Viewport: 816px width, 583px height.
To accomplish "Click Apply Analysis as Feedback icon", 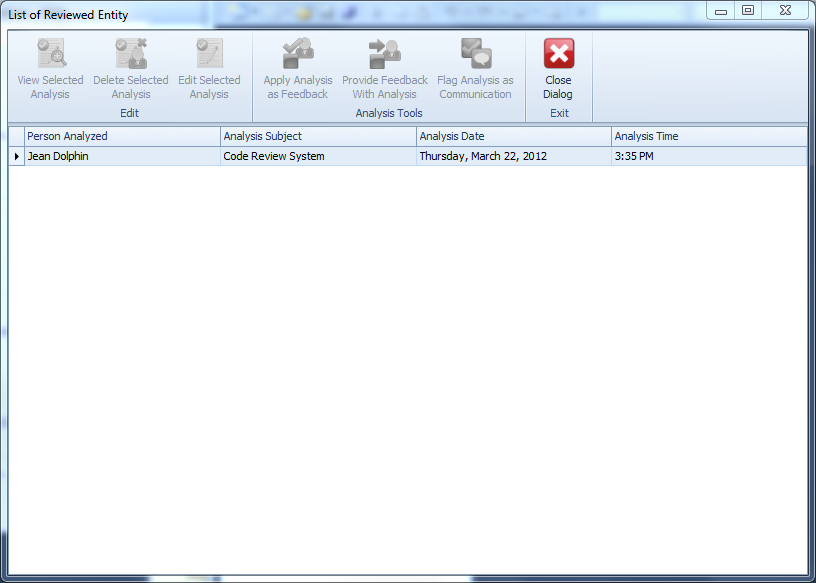I will click(298, 53).
